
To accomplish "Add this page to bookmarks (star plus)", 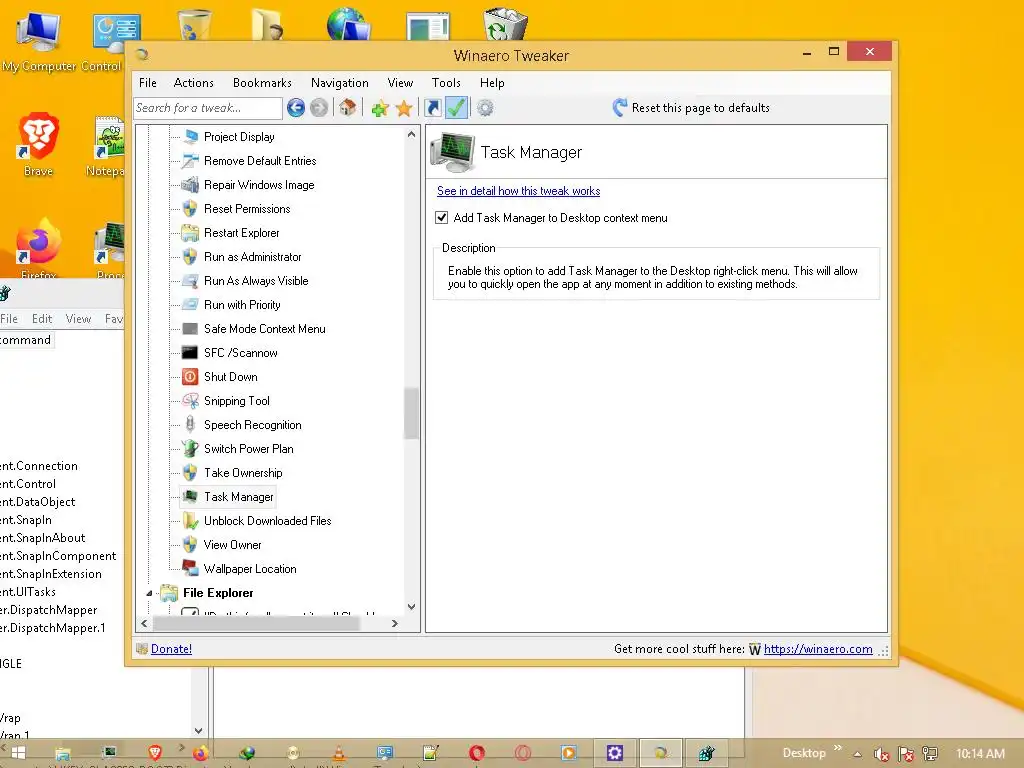I will click(379, 108).
